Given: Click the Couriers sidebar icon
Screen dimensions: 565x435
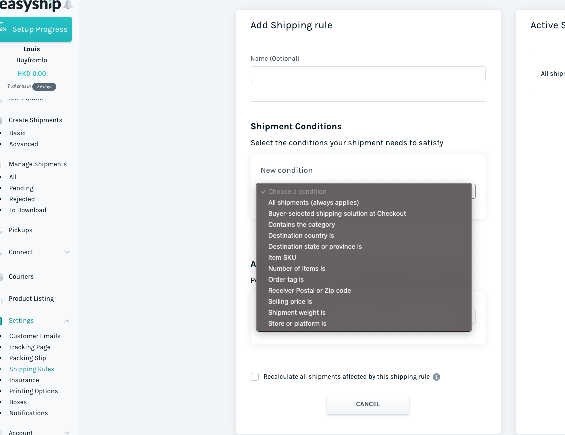Looking at the screenshot, I should point(1,277).
